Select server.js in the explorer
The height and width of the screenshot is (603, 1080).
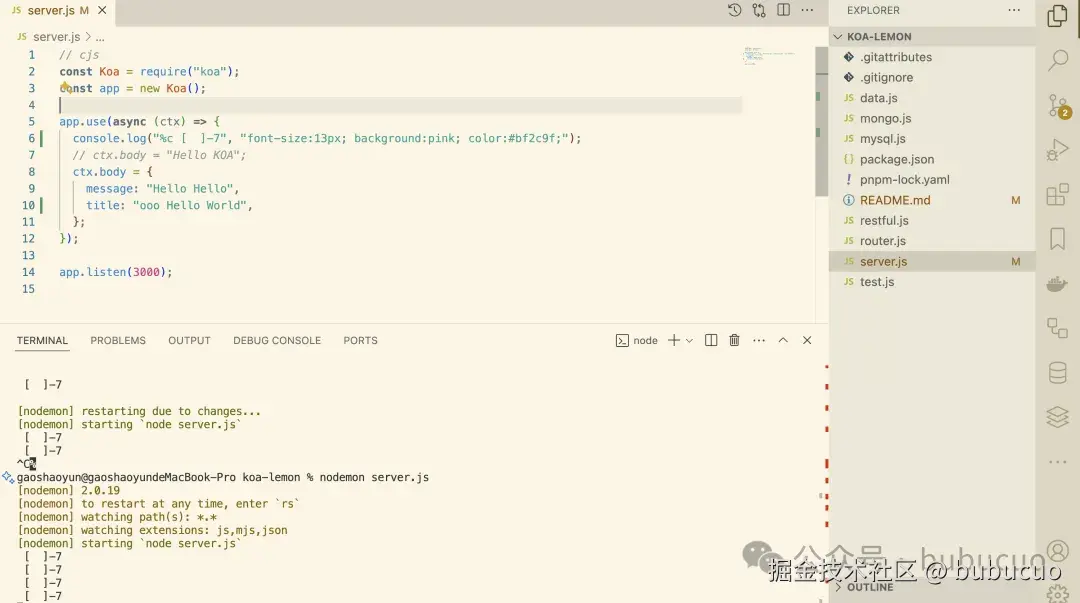point(931,261)
